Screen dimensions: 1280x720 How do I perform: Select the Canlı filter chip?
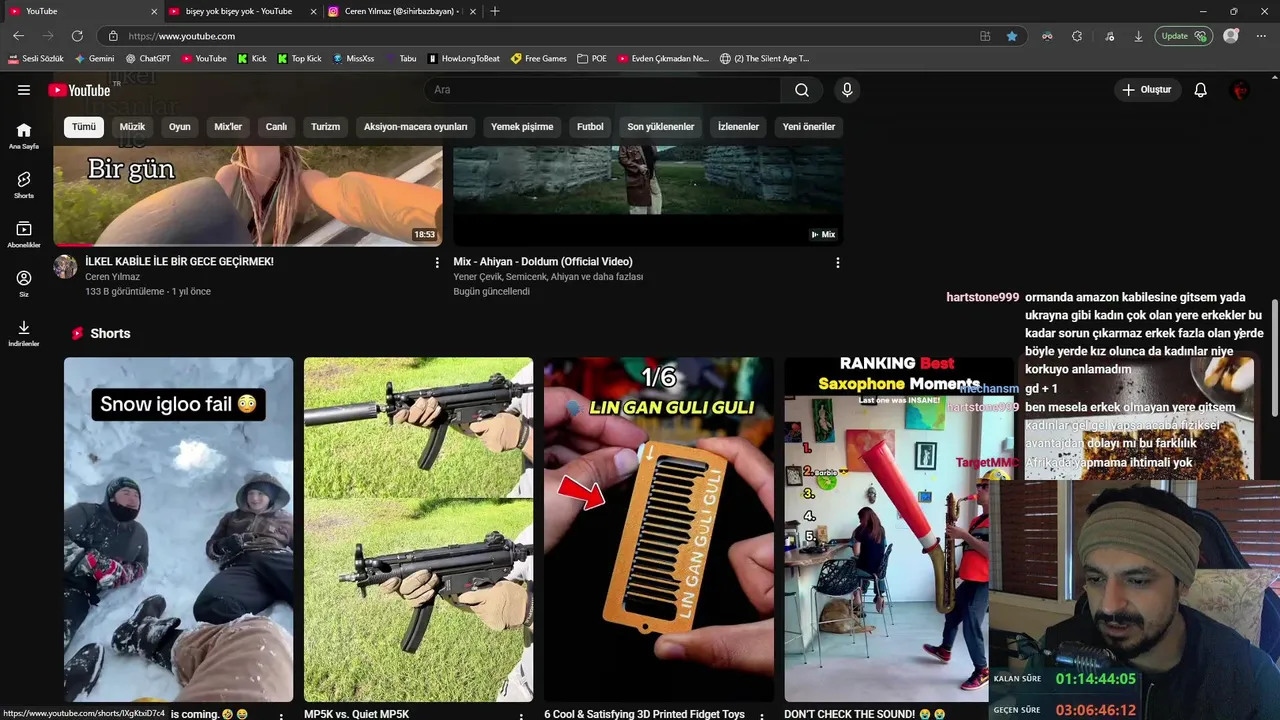click(276, 127)
